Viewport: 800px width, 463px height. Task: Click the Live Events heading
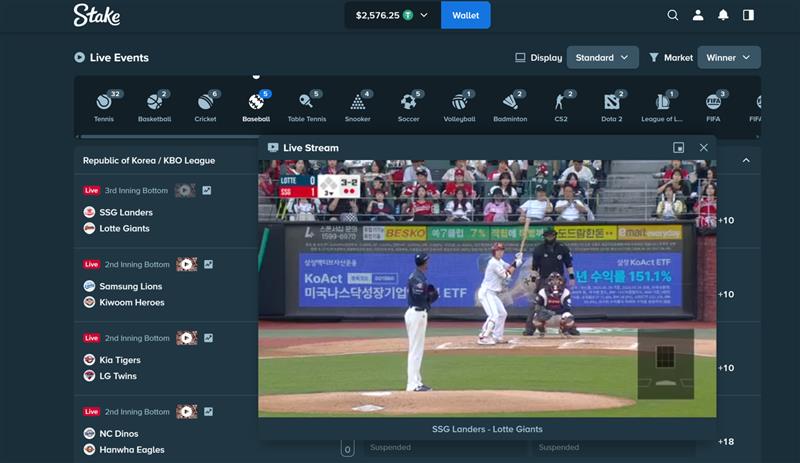119,58
